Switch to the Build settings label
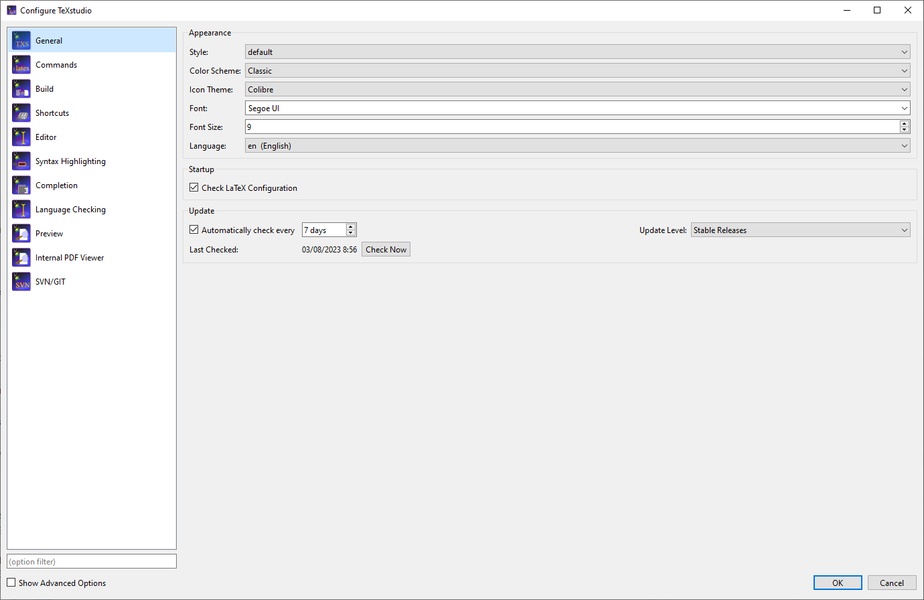The width and height of the screenshot is (924, 600). [44, 89]
